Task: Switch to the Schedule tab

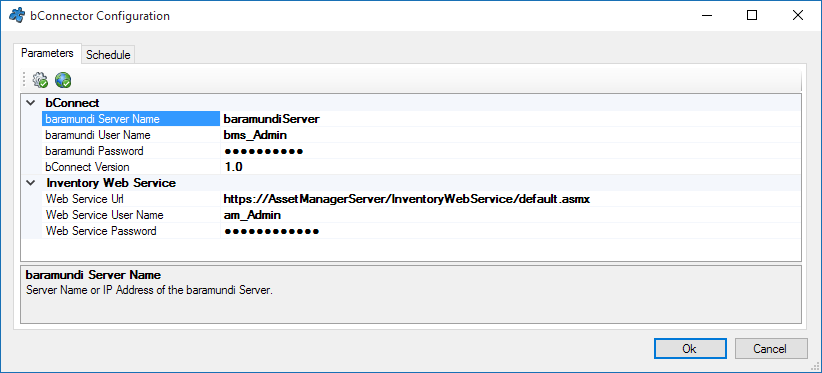Action: (x=108, y=54)
